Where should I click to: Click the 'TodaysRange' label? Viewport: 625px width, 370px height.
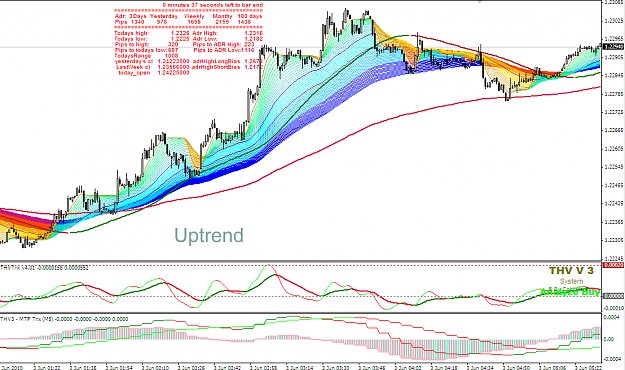click(x=132, y=56)
